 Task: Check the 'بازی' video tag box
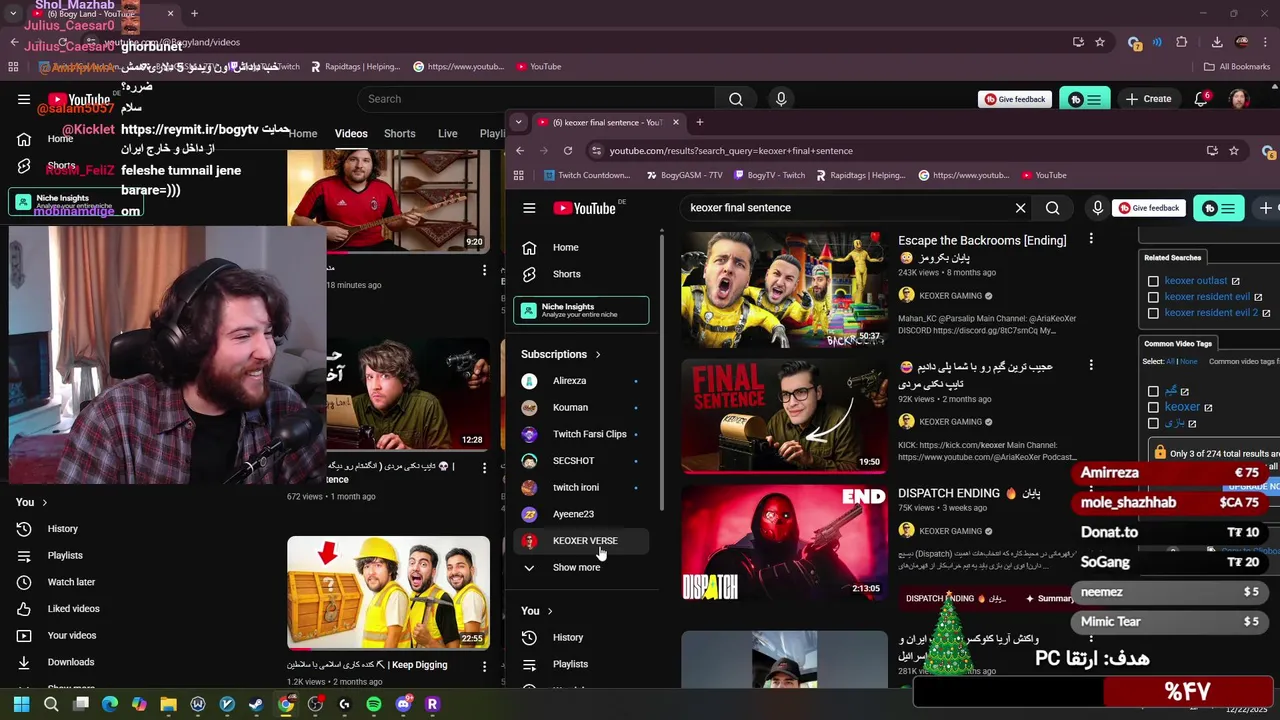(1153, 423)
